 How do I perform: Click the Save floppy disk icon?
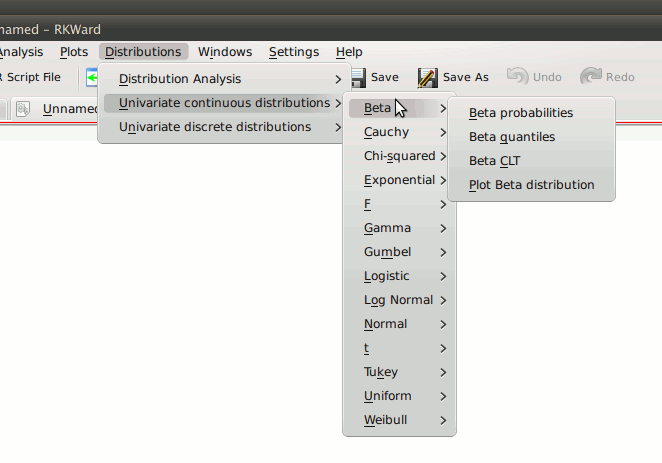pyautogui.click(x=358, y=78)
